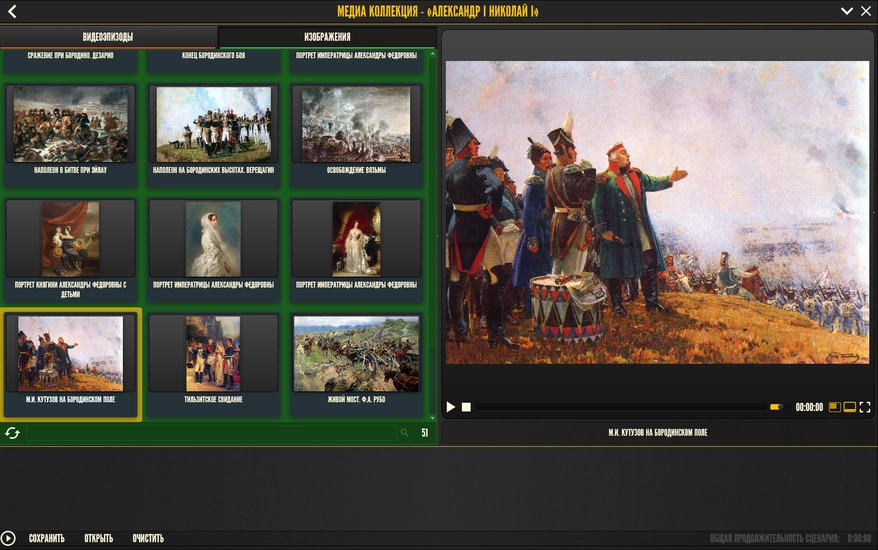The image size is (878, 550).
Task: Click the magnifier search icon
Action: pos(404,433)
